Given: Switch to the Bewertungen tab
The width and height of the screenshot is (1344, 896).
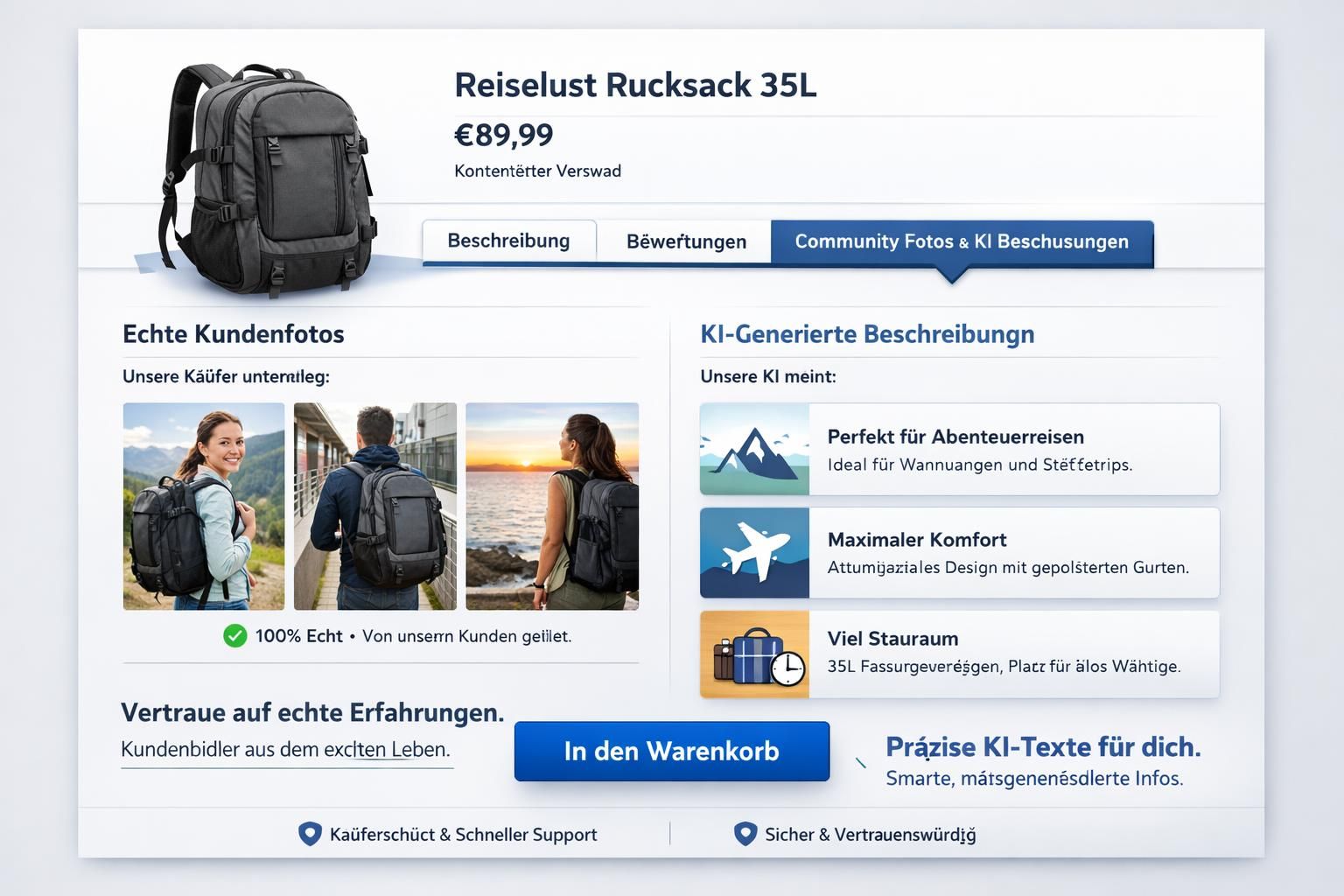Looking at the screenshot, I should (686, 241).
